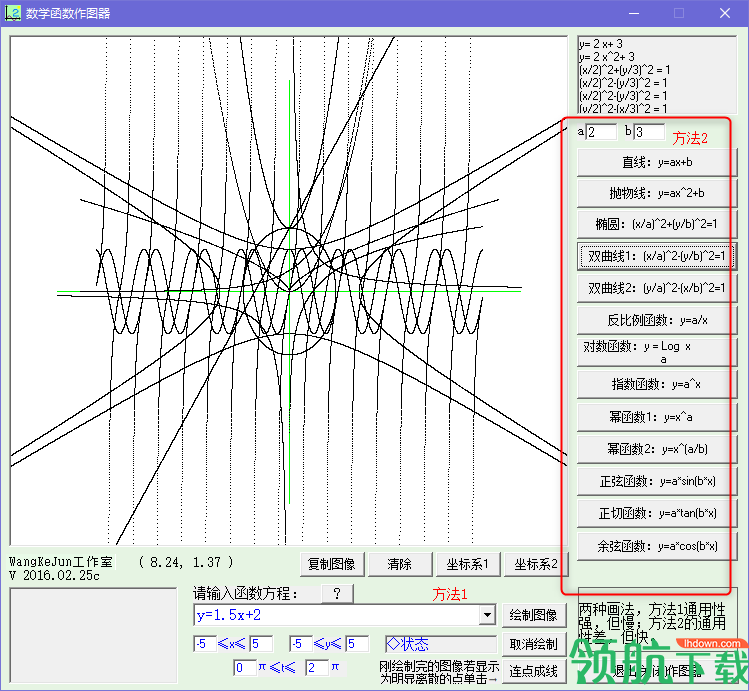This screenshot has width=749, height=691.
Task: Plot the 指数函数 y=a^x function
Action: point(657,384)
